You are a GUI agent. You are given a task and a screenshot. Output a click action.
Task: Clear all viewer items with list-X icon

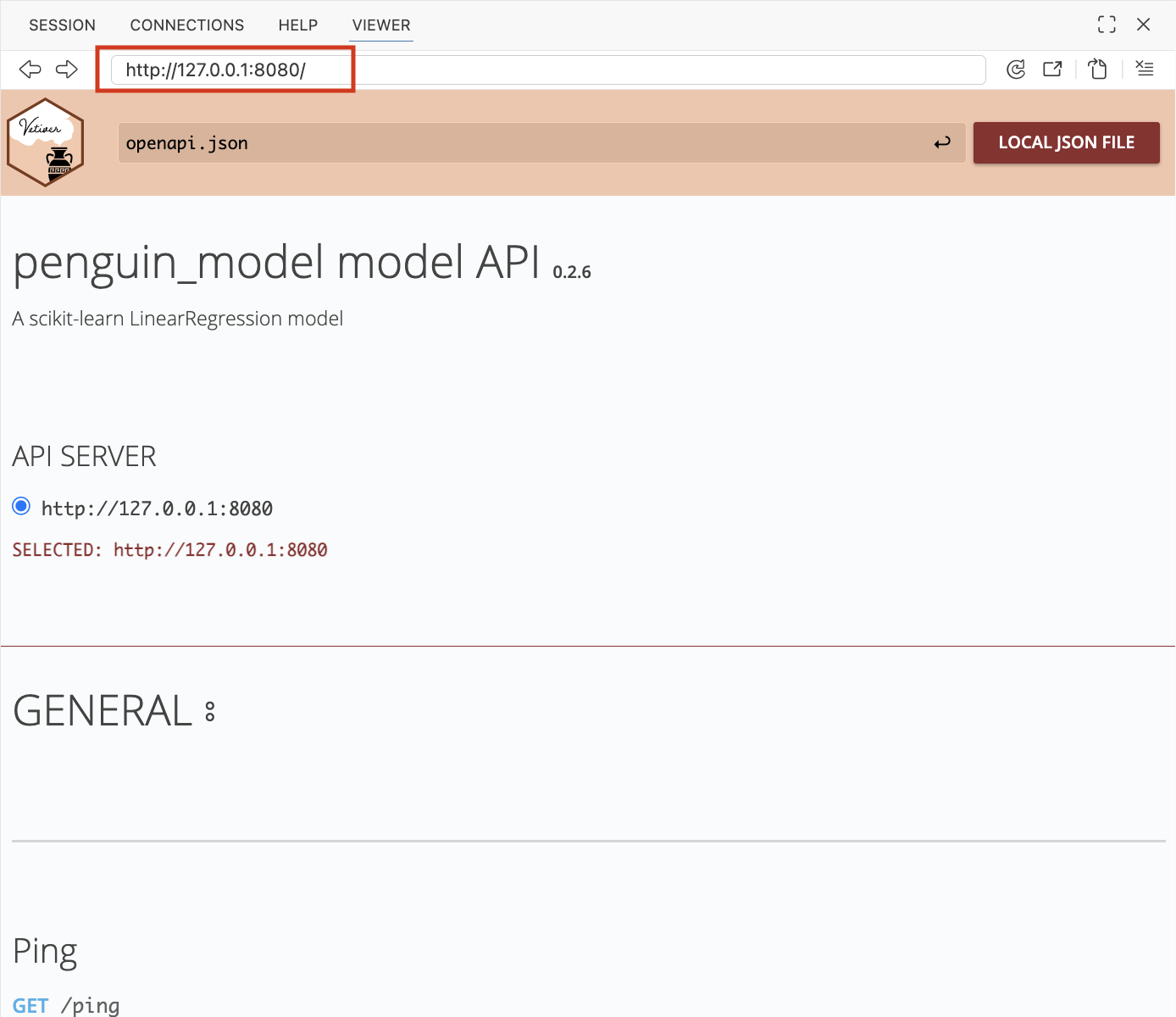(x=1145, y=69)
